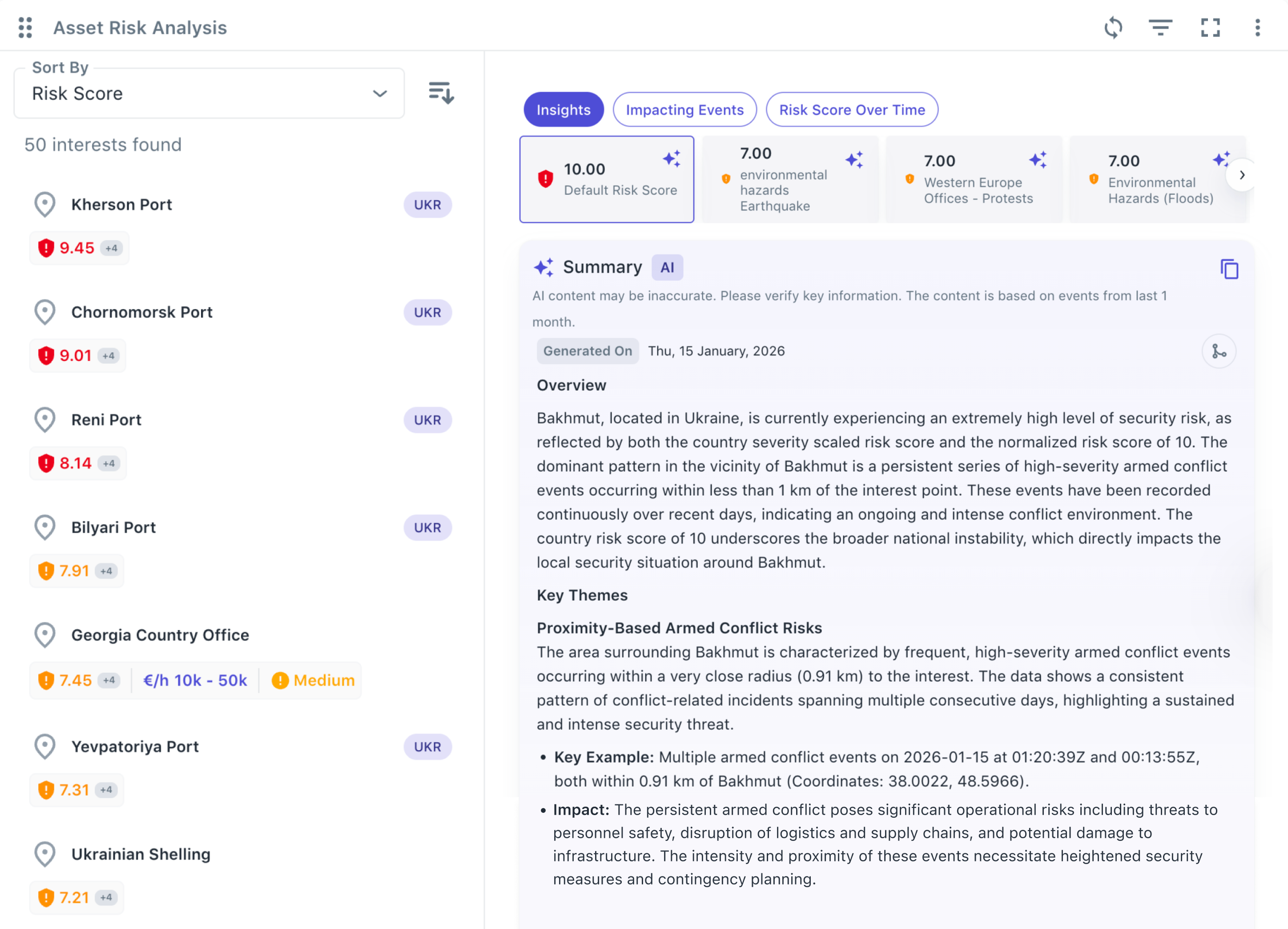Copy the AI summary with the copy icon

[x=1229, y=269]
